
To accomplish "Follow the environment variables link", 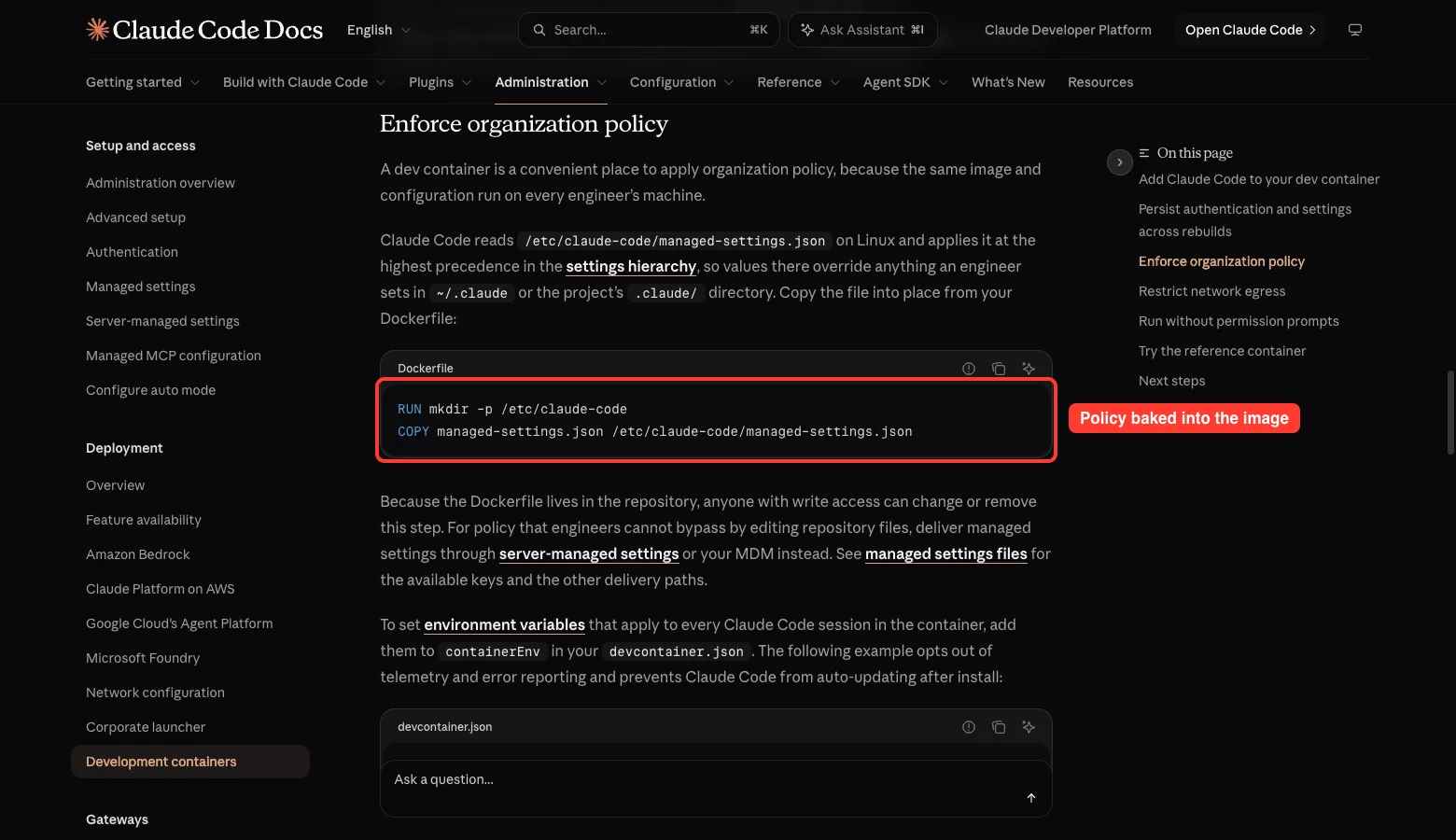I will click(x=504, y=624).
